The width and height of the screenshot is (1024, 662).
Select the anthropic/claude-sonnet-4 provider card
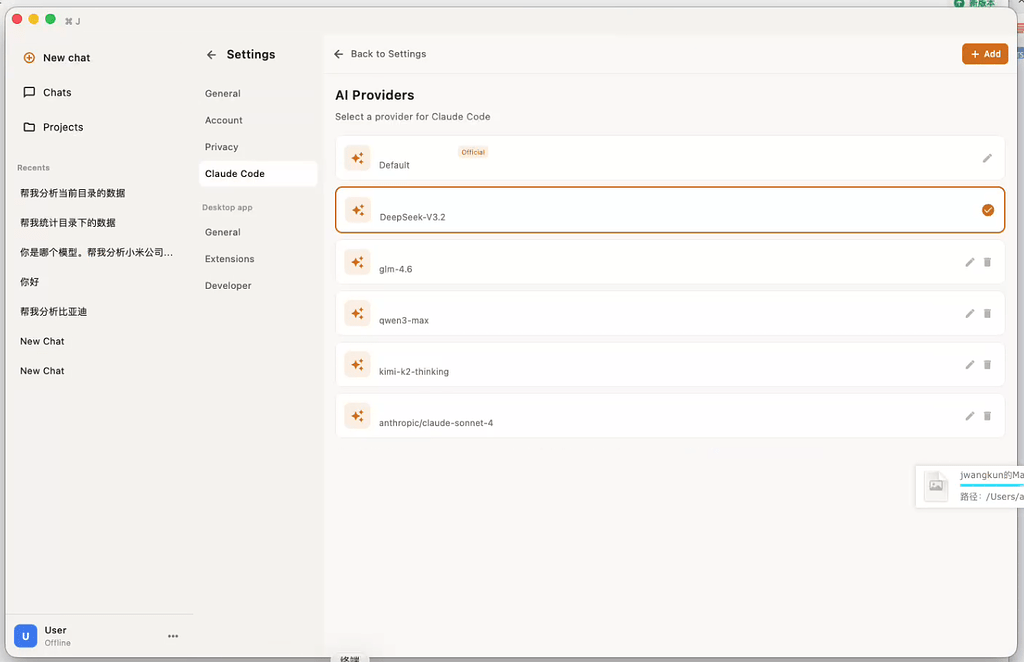tap(670, 416)
